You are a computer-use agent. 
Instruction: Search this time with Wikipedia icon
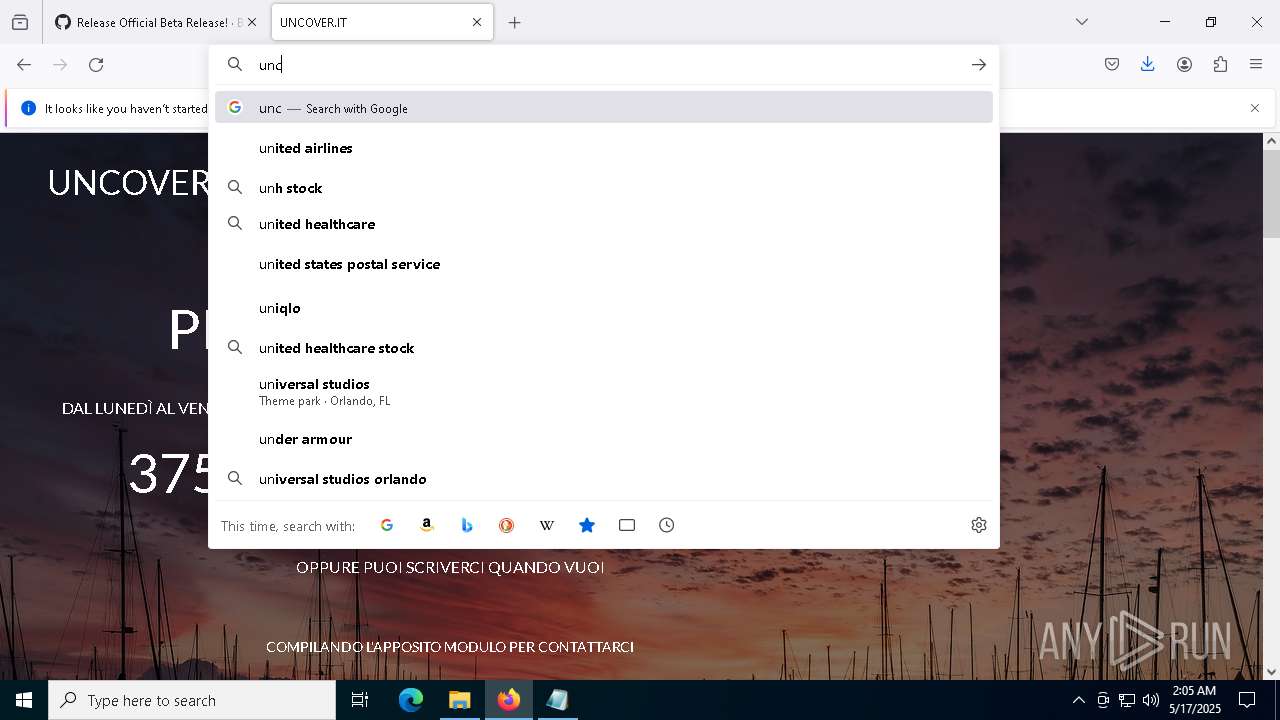click(547, 525)
